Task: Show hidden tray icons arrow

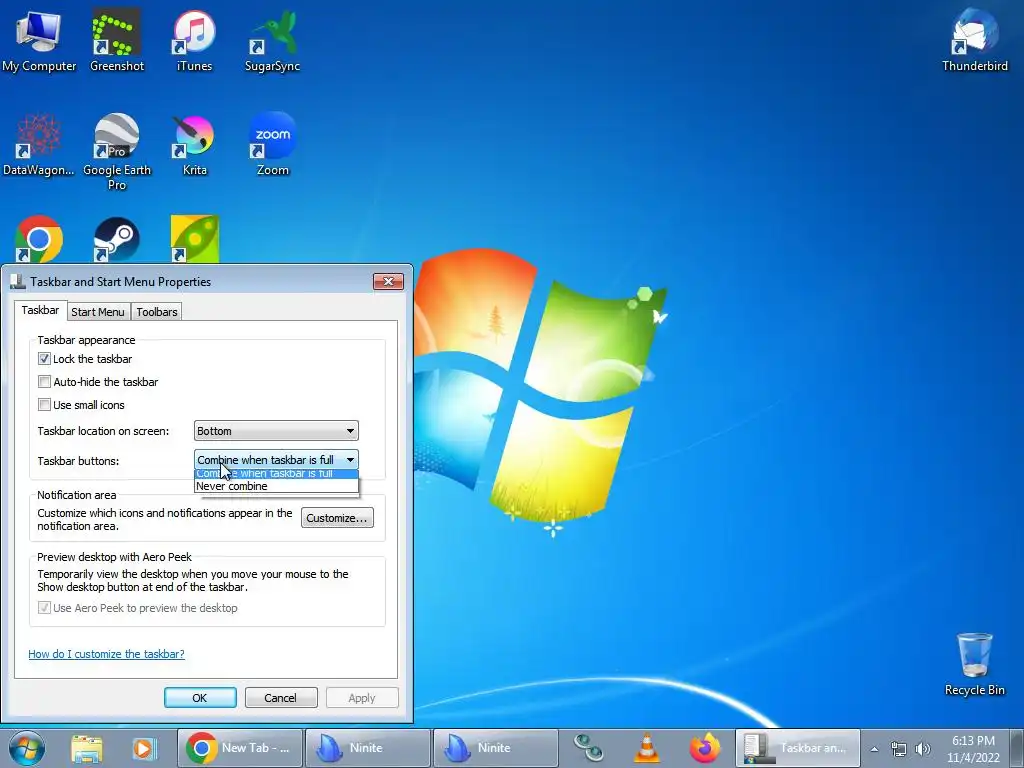Action: point(874,749)
